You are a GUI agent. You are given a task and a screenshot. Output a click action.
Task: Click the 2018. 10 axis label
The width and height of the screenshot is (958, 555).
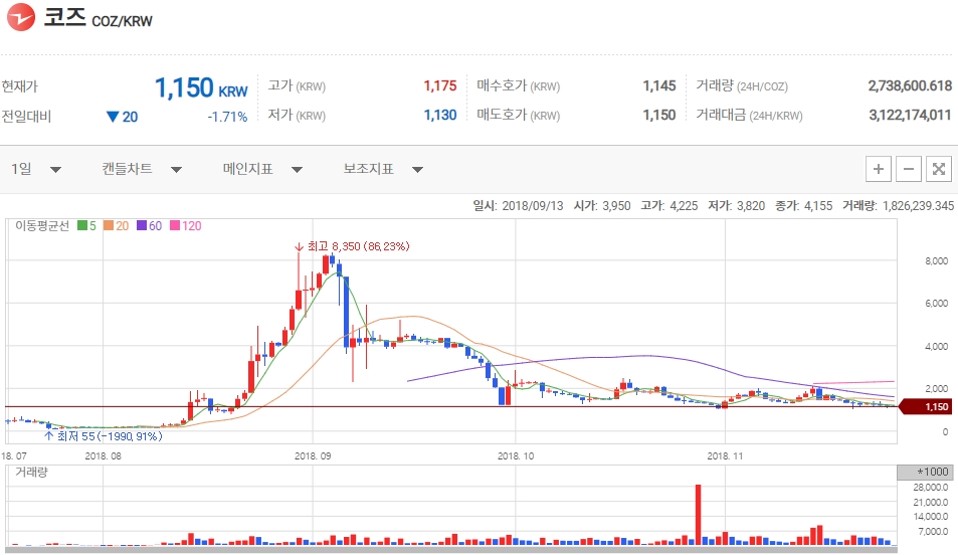[x=516, y=456]
